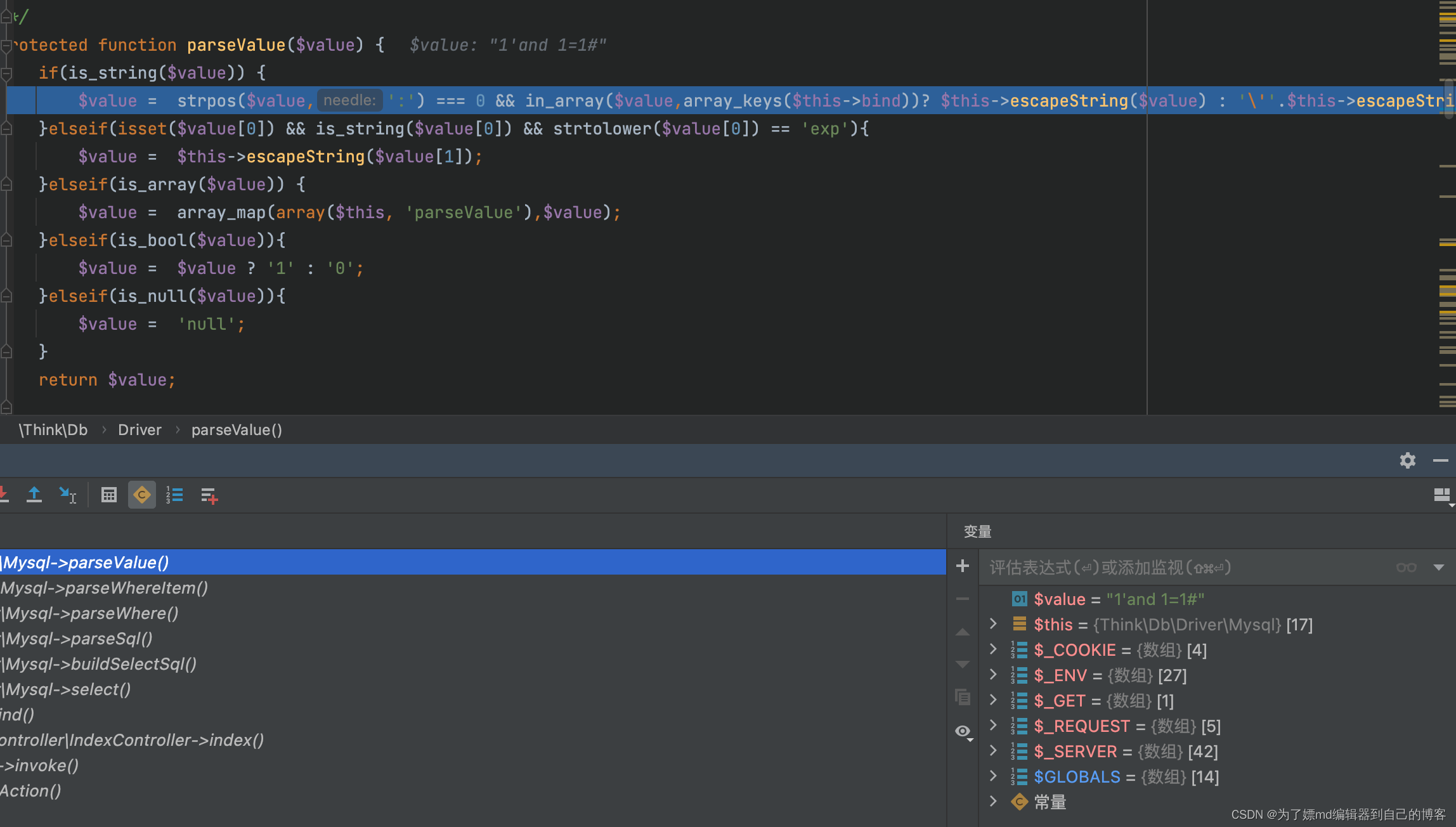Click the Driver breadcrumb
The image size is (1456, 827).
click(140, 430)
